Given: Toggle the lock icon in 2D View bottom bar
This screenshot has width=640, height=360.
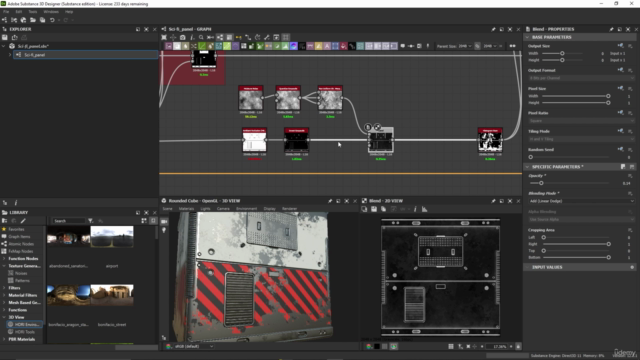Looking at the screenshot, I should pos(518,347).
